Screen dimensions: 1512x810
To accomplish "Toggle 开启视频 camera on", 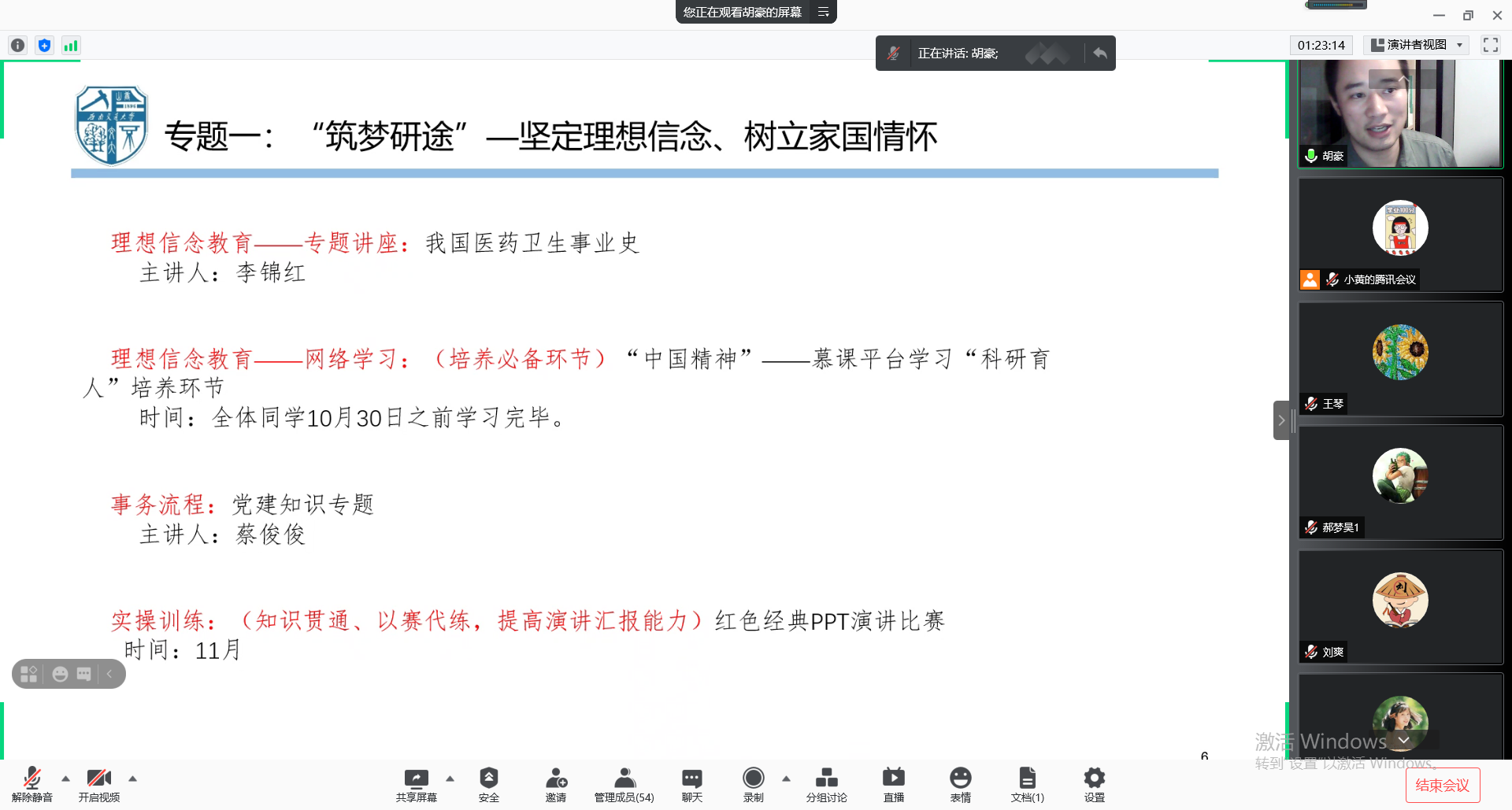I will (x=99, y=779).
